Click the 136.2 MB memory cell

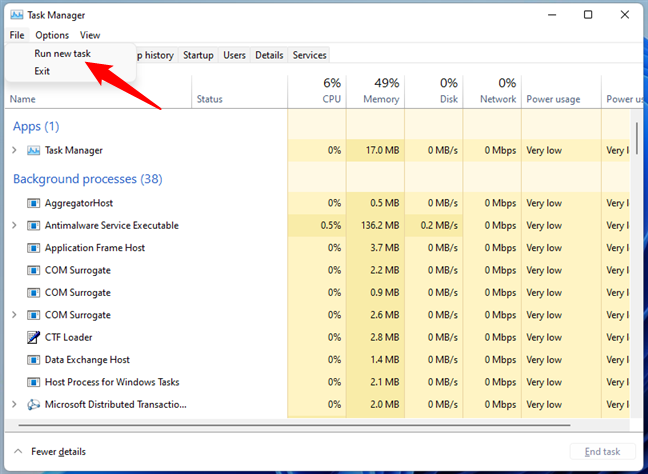375,226
